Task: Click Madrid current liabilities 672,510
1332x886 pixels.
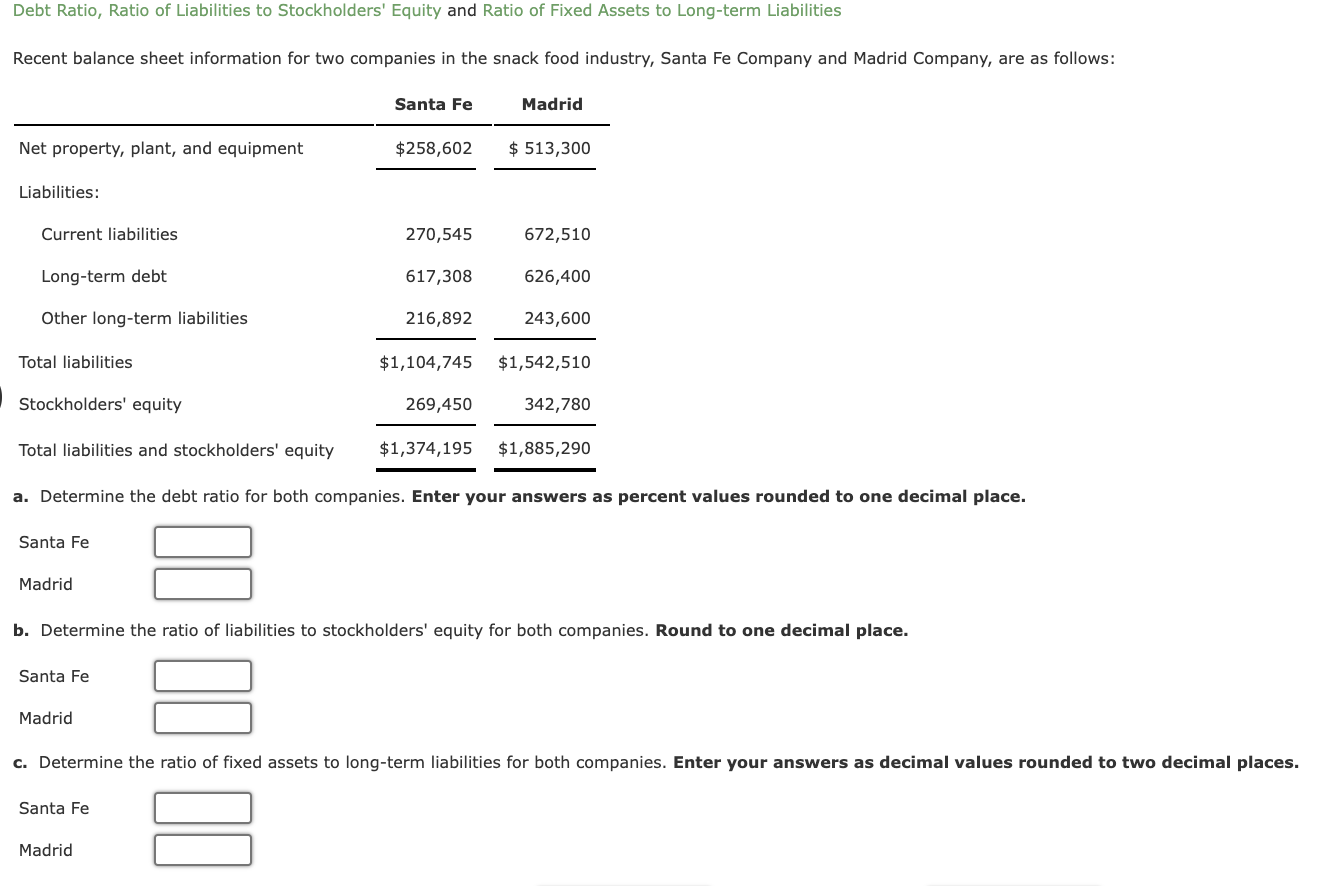Action: (x=557, y=234)
